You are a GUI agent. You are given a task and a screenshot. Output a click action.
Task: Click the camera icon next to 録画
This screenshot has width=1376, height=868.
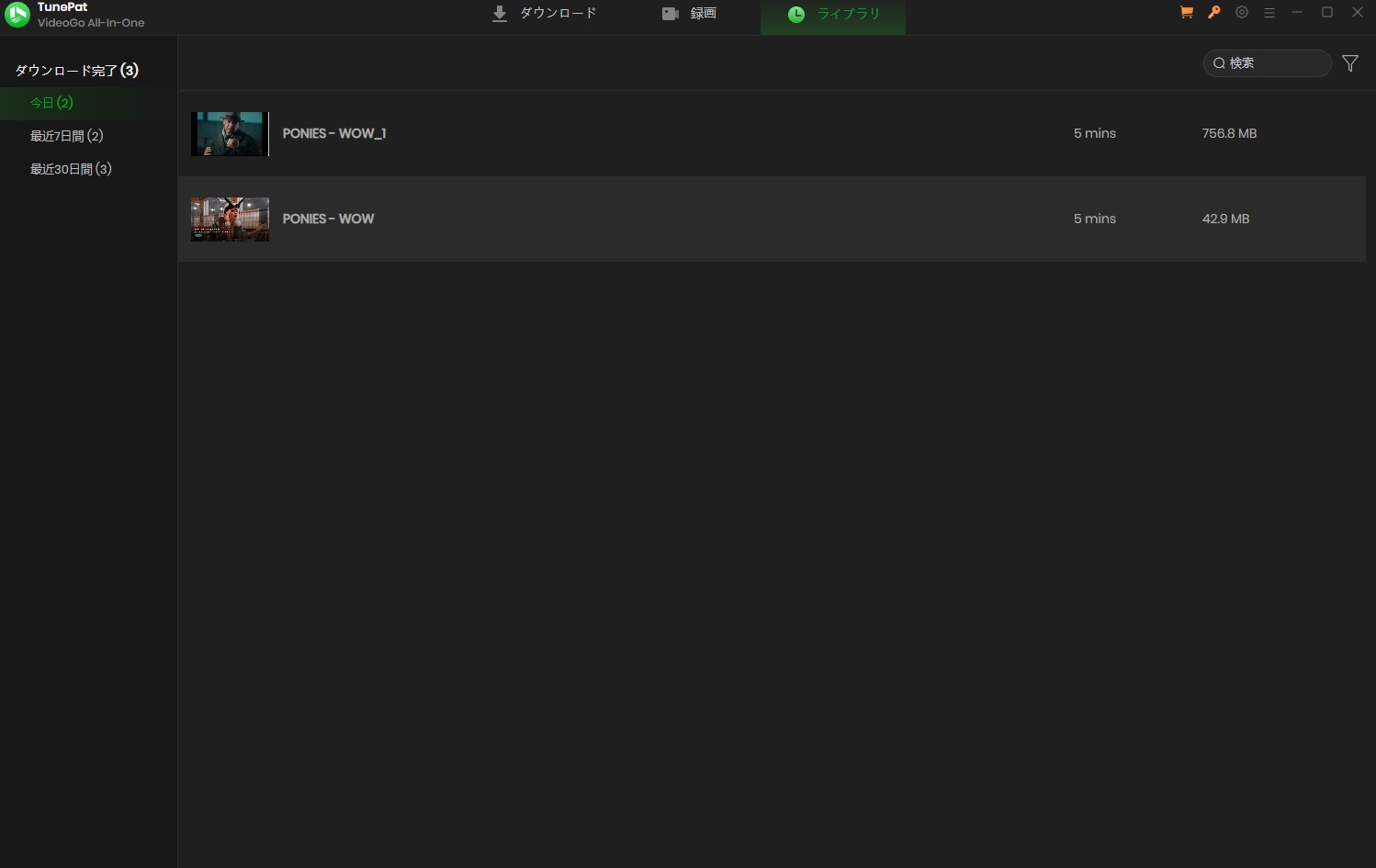pyautogui.click(x=670, y=13)
